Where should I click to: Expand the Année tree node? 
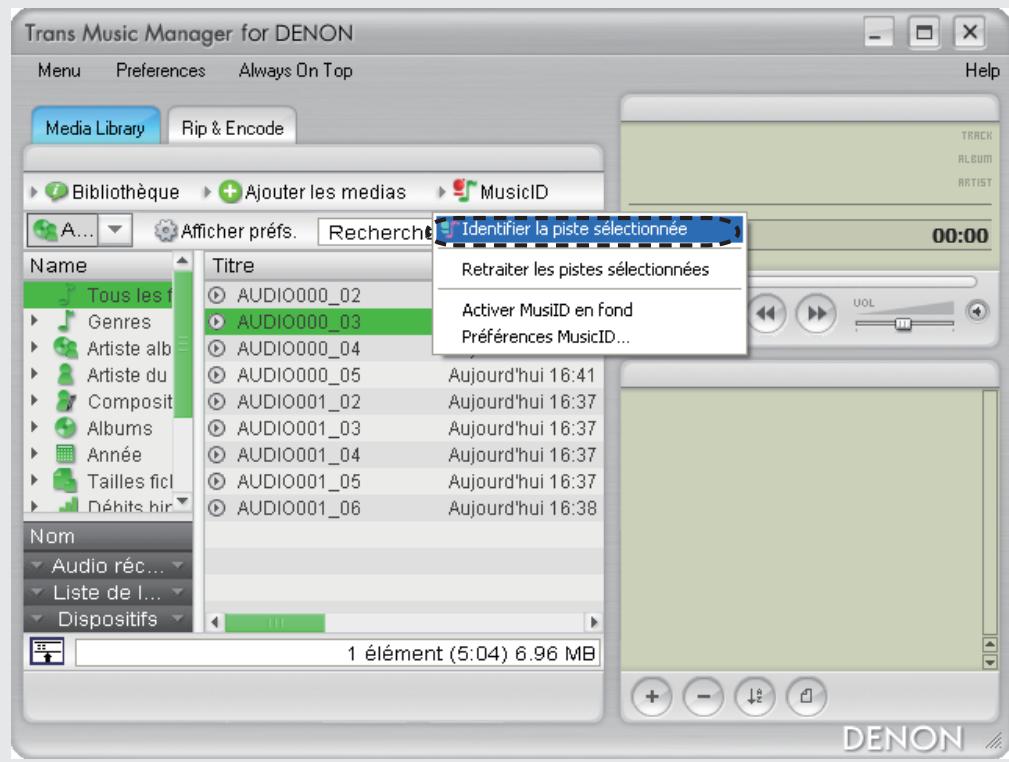35,454
